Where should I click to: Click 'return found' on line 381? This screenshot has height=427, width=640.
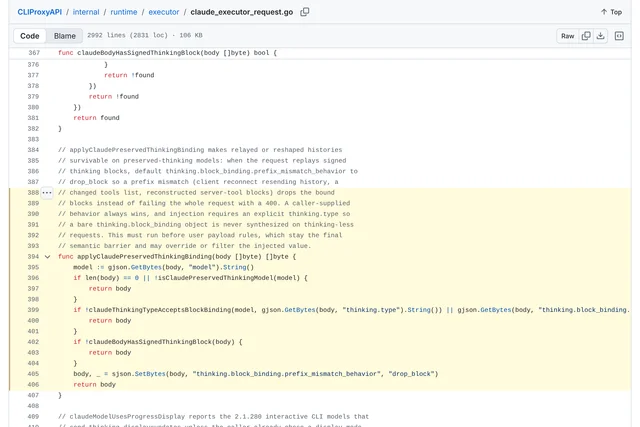(96, 118)
